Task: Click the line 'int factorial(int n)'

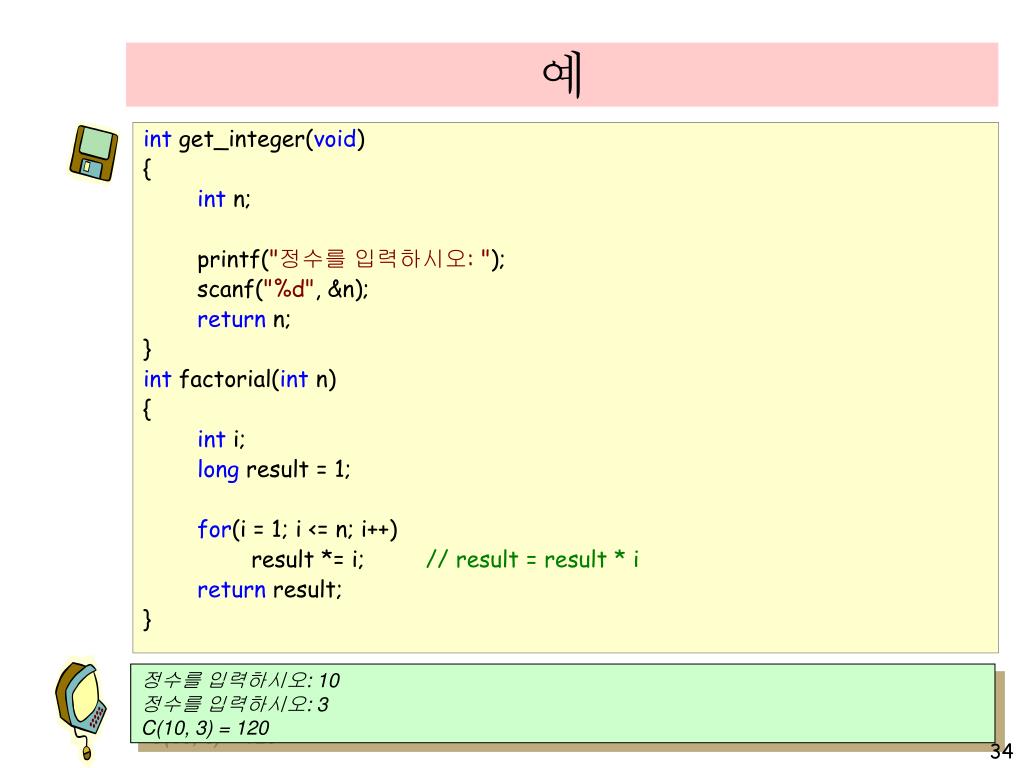Action: (x=240, y=379)
